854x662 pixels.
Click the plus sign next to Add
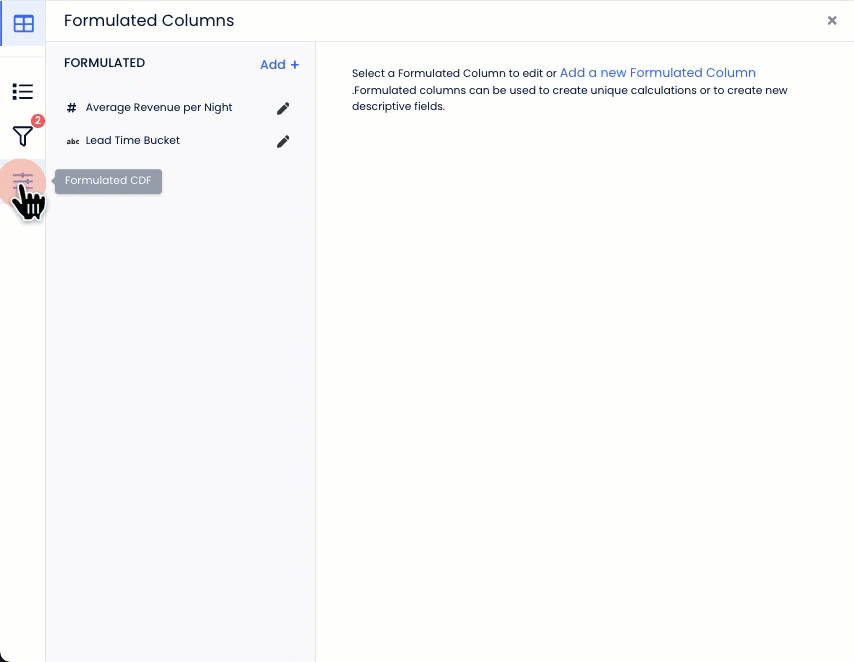coord(294,64)
